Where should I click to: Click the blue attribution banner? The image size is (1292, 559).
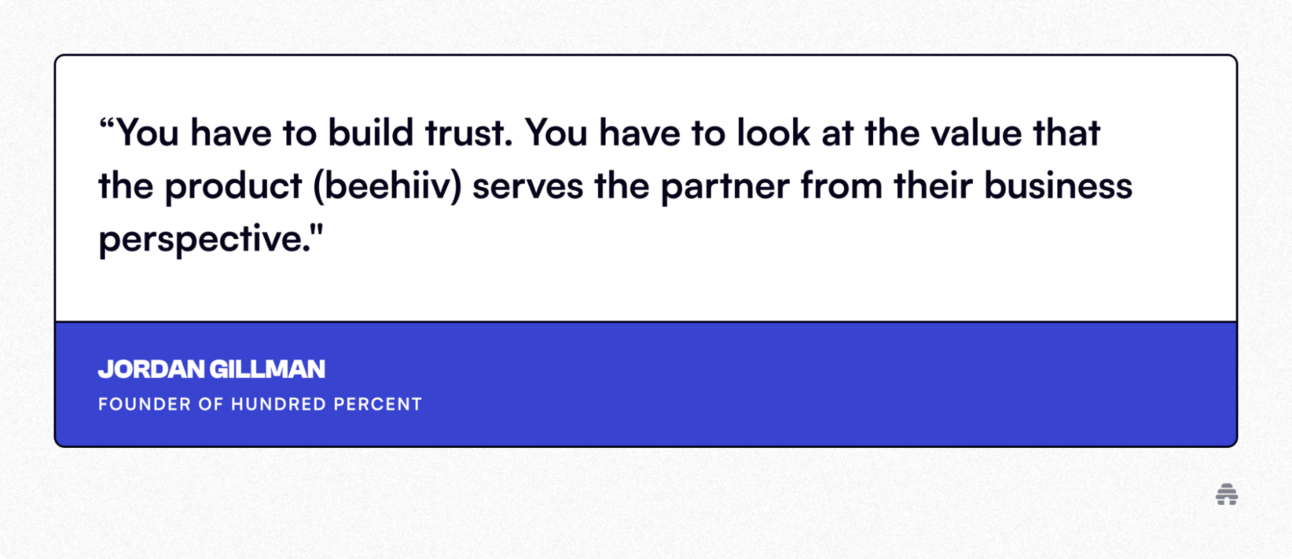[646, 384]
